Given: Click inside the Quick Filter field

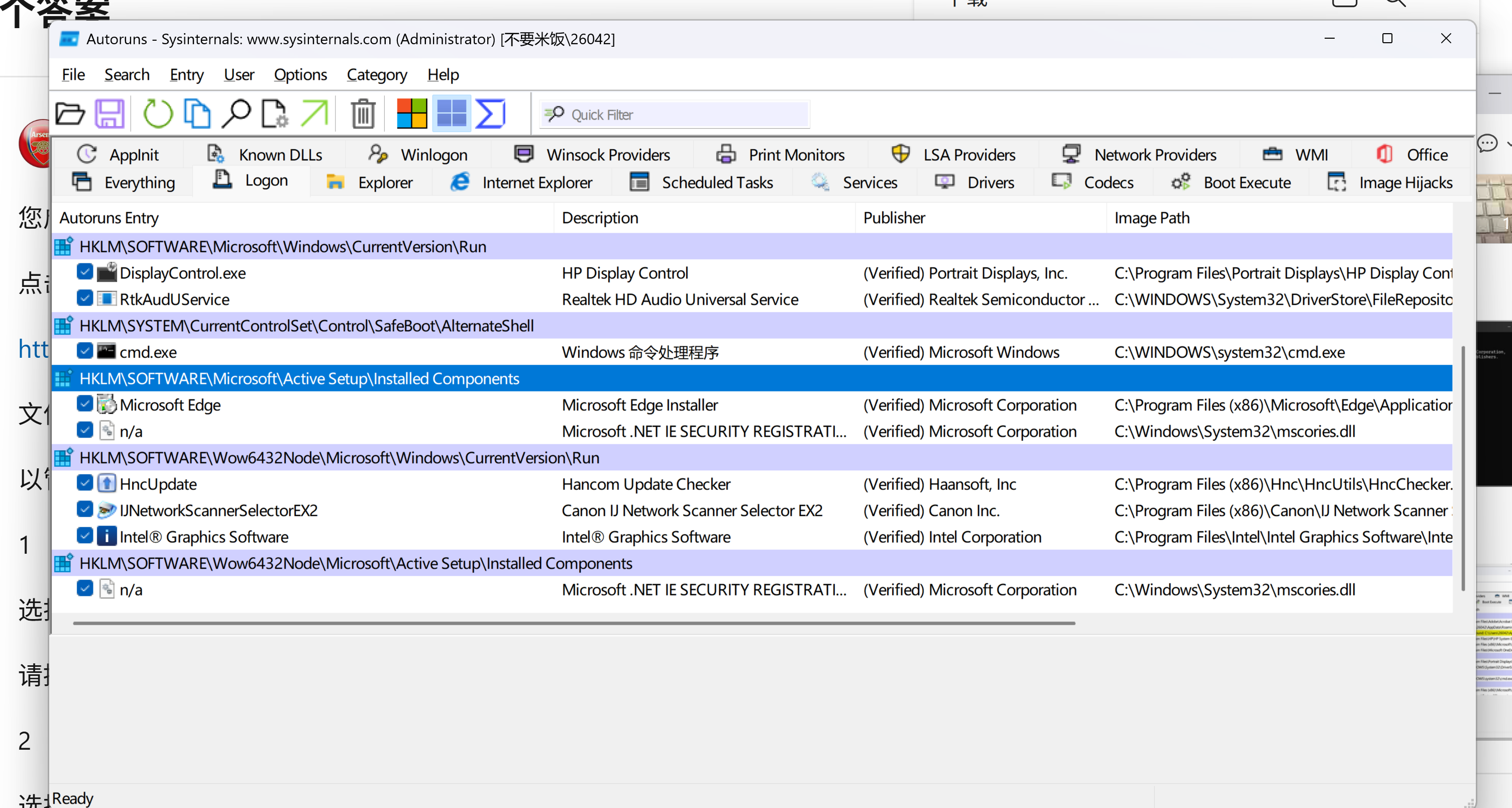Looking at the screenshot, I should pos(675,115).
